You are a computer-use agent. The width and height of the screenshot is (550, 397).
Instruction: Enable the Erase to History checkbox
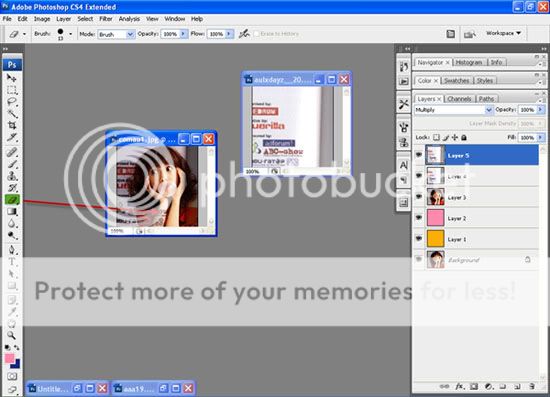(x=256, y=34)
